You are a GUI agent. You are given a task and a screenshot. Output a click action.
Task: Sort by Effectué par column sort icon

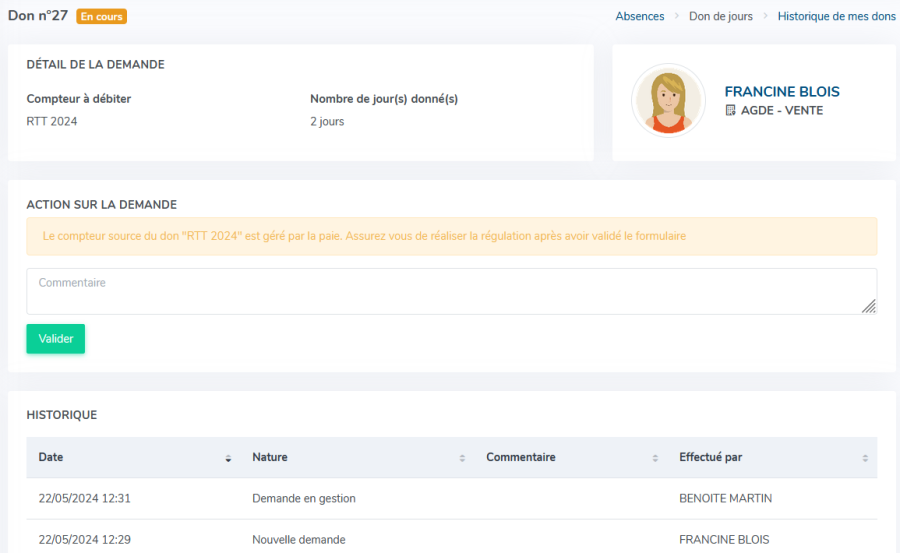865,458
